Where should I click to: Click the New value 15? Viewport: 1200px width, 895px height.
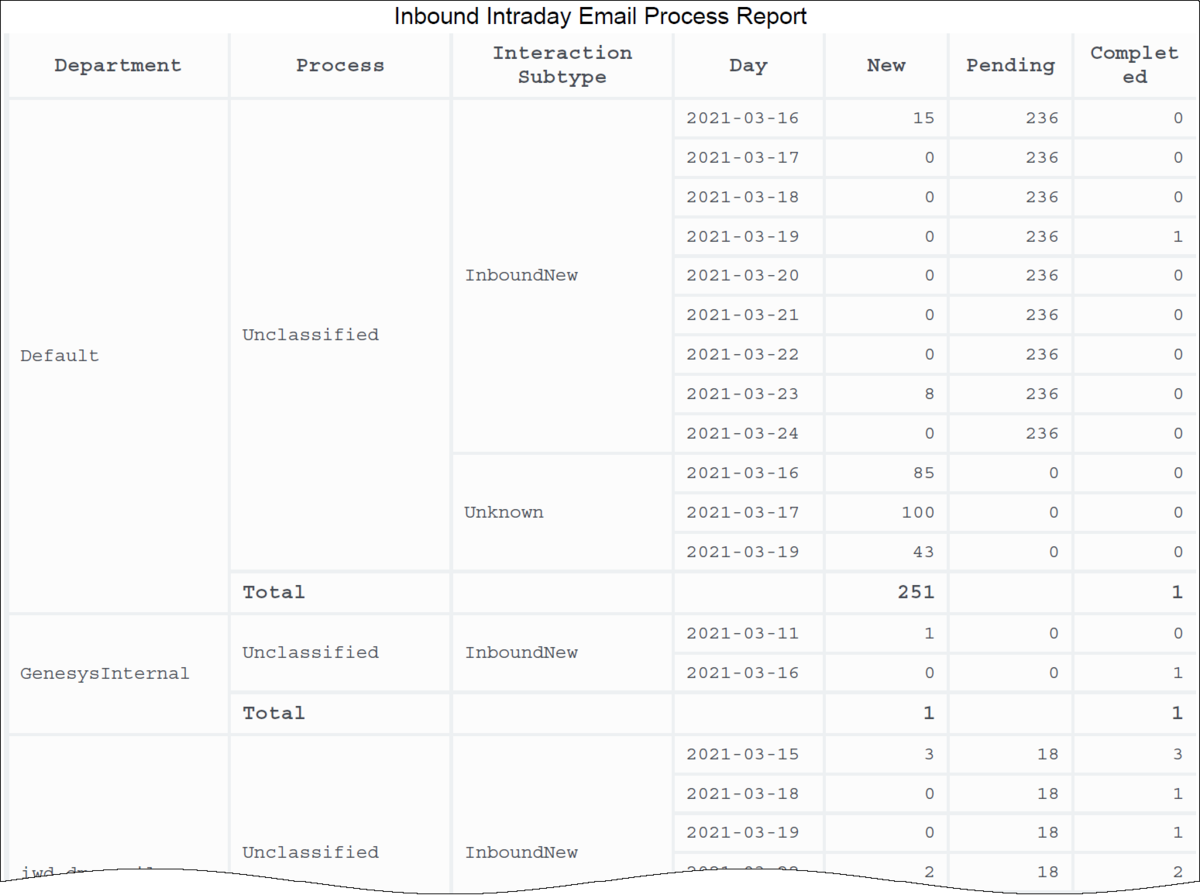coord(886,118)
